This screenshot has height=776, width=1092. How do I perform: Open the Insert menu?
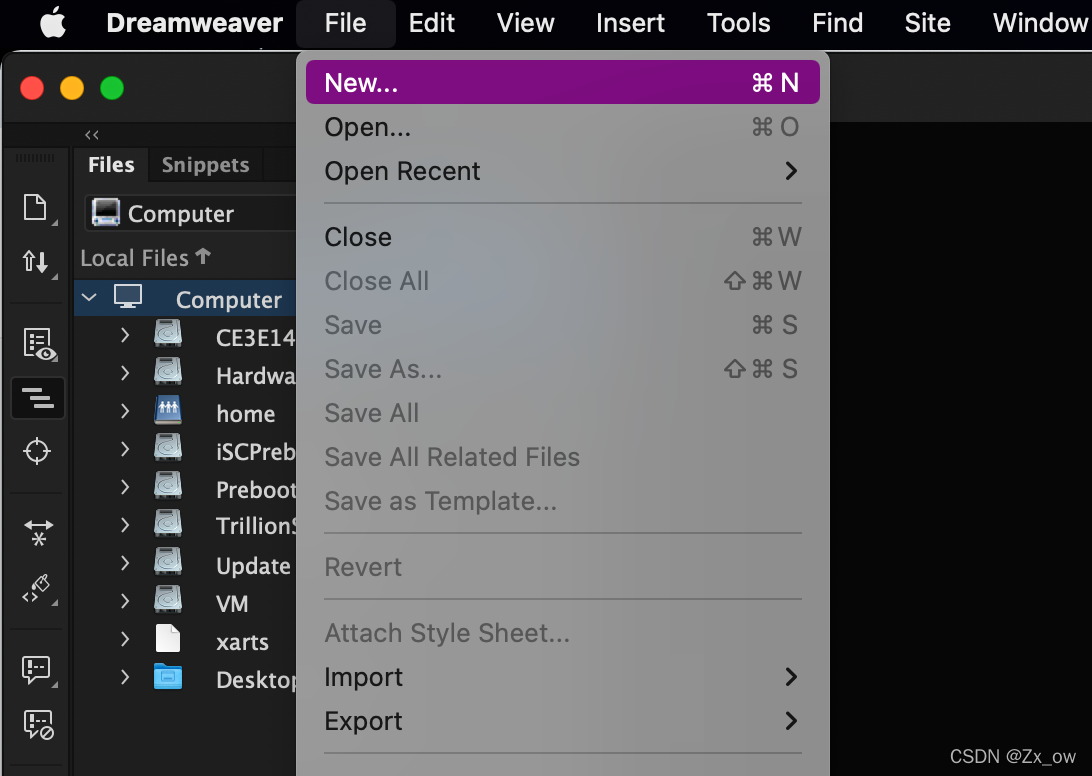[x=630, y=23]
